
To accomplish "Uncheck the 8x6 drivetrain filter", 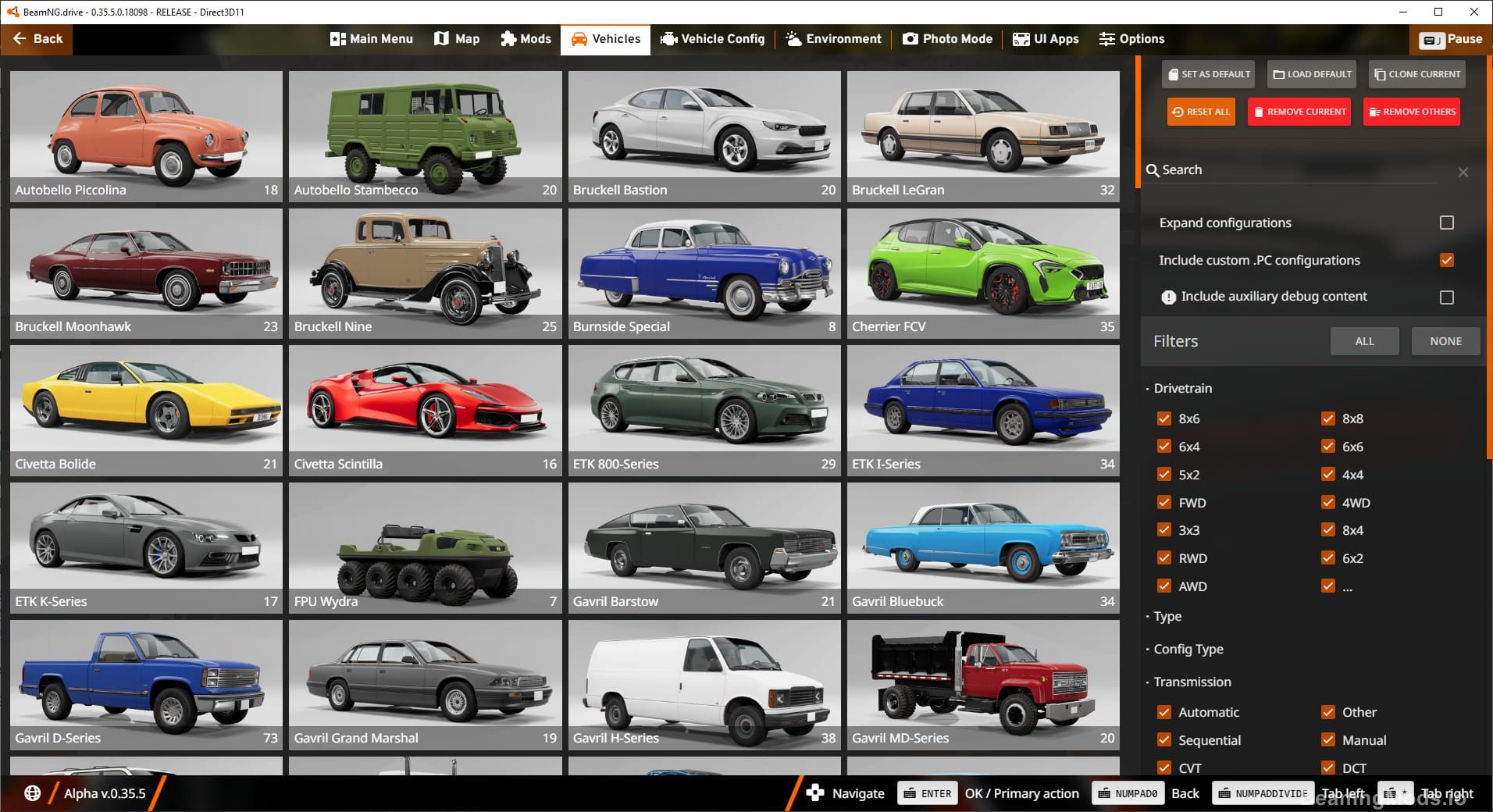I will [x=1164, y=418].
